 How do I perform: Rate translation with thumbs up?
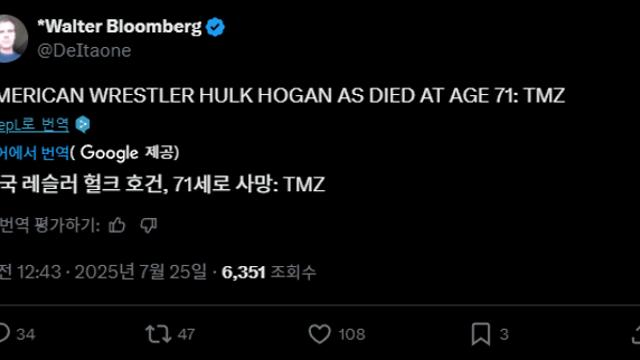(117, 225)
